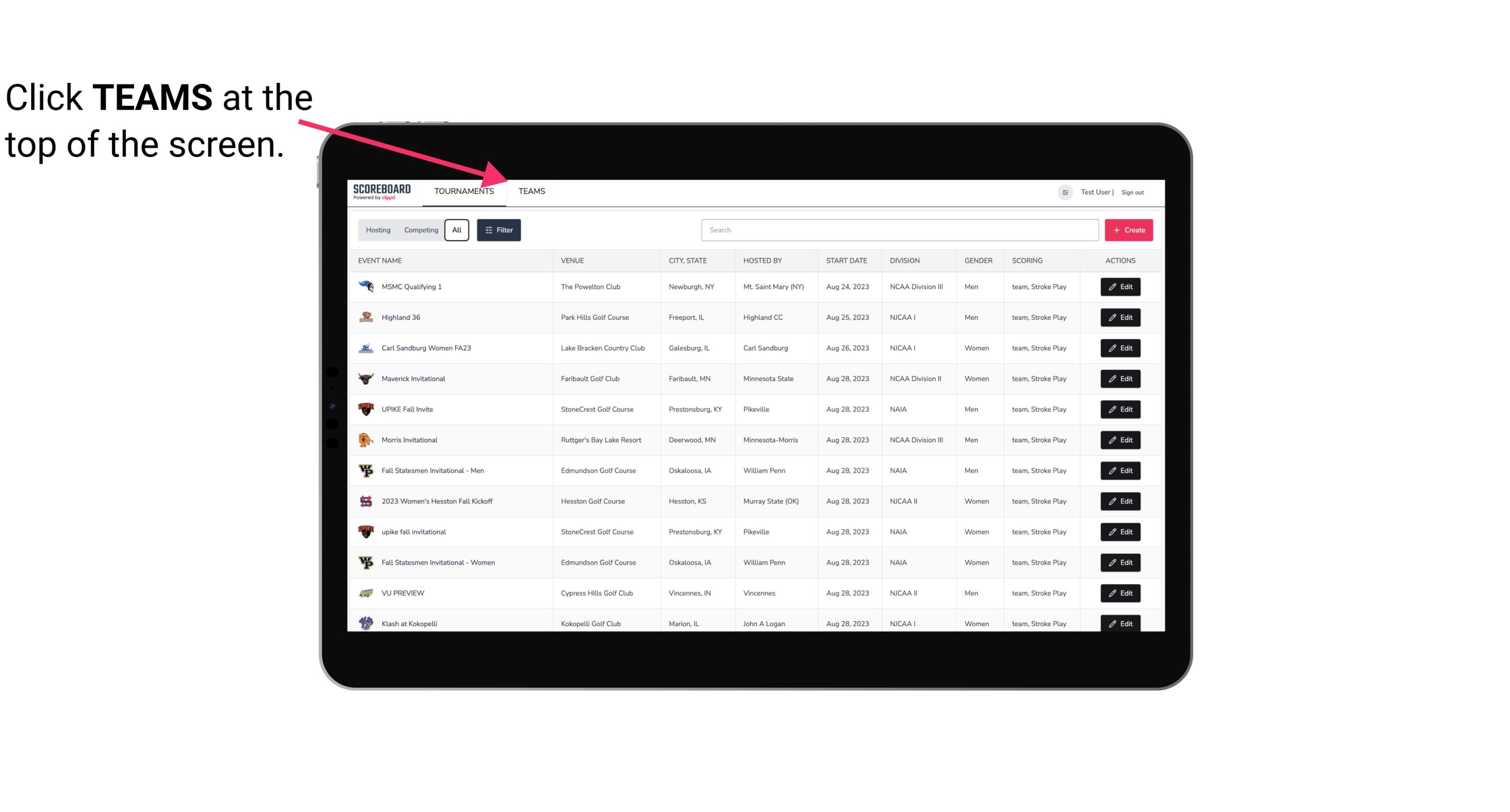
Task: Toggle the Competing filter button
Action: click(x=420, y=230)
